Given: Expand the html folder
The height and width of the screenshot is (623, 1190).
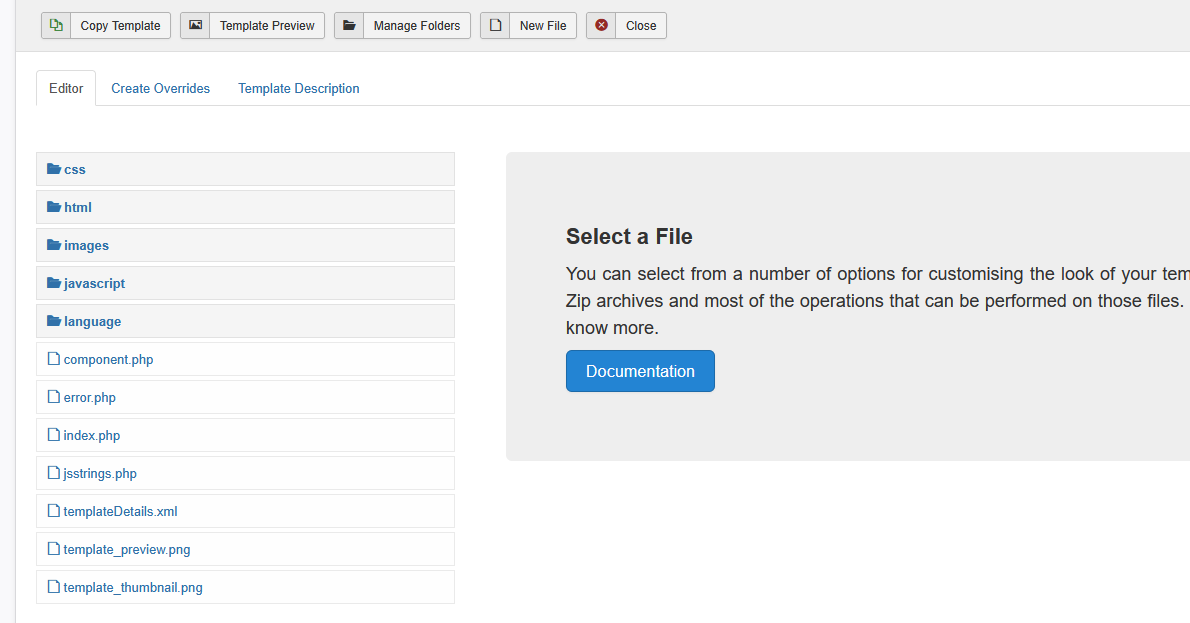Looking at the screenshot, I should pos(77,208).
